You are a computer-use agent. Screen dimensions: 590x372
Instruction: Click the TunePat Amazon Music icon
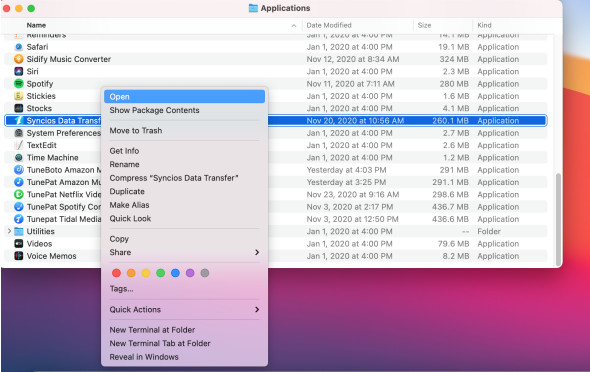(18, 182)
